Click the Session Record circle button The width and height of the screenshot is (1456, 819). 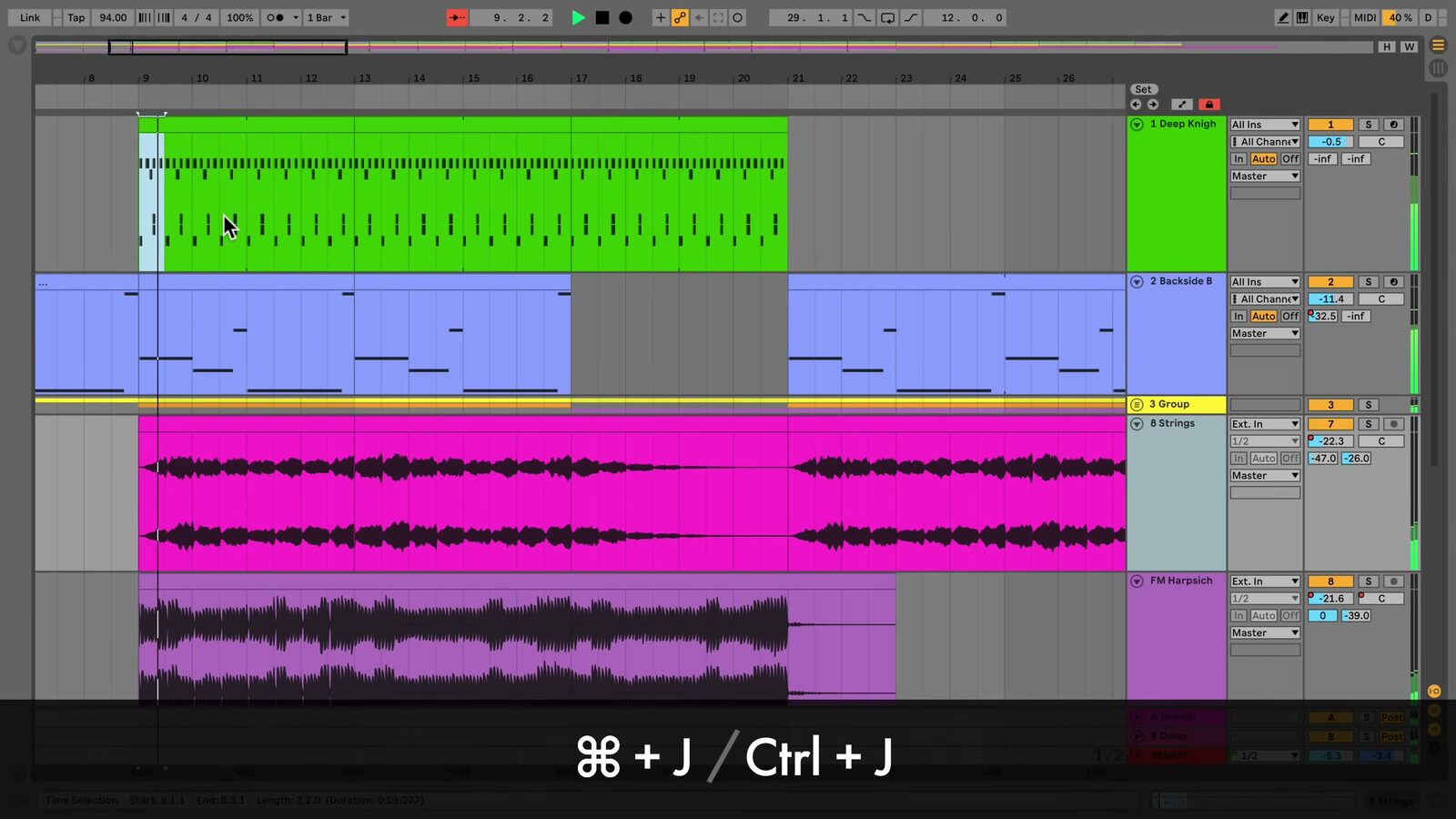tap(738, 17)
